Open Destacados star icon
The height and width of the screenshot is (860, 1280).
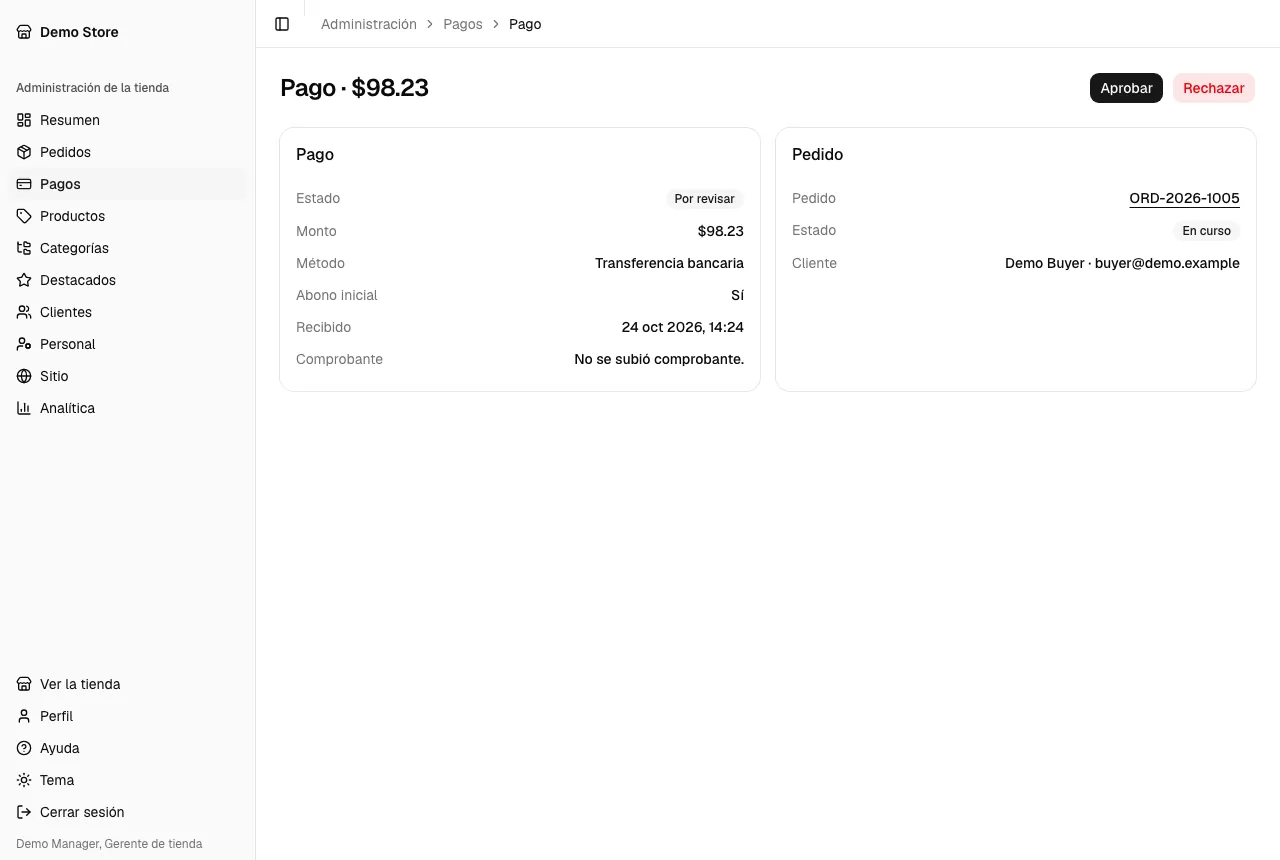tap(24, 280)
